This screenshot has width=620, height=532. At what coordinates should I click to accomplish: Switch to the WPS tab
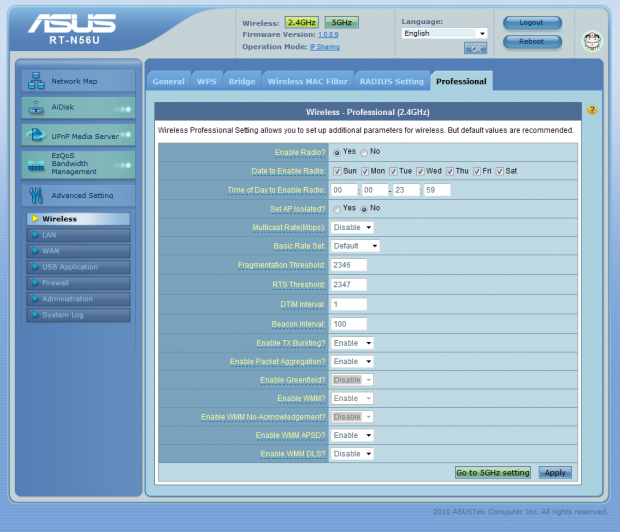207,81
